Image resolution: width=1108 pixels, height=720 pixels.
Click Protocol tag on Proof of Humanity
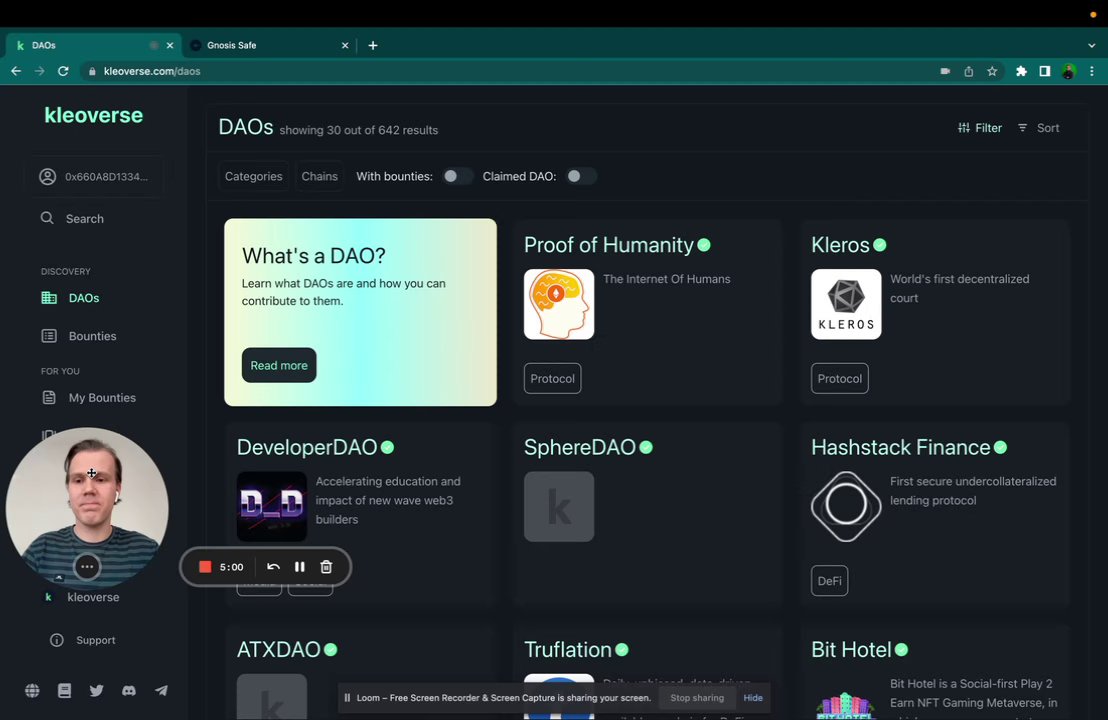pyautogui.click(x=553, y=379)
